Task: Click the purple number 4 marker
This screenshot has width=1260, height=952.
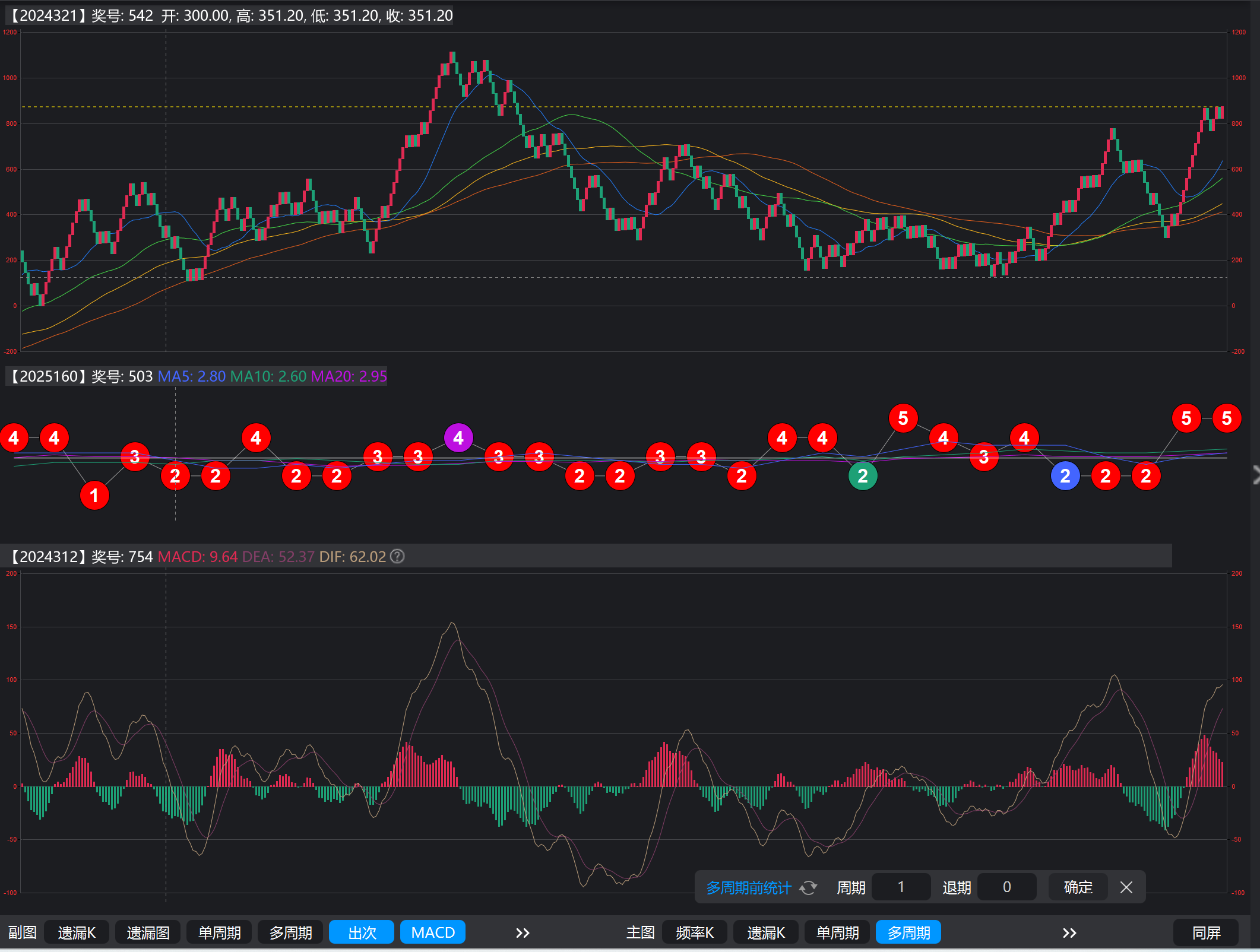Action: tap(458, 438)
